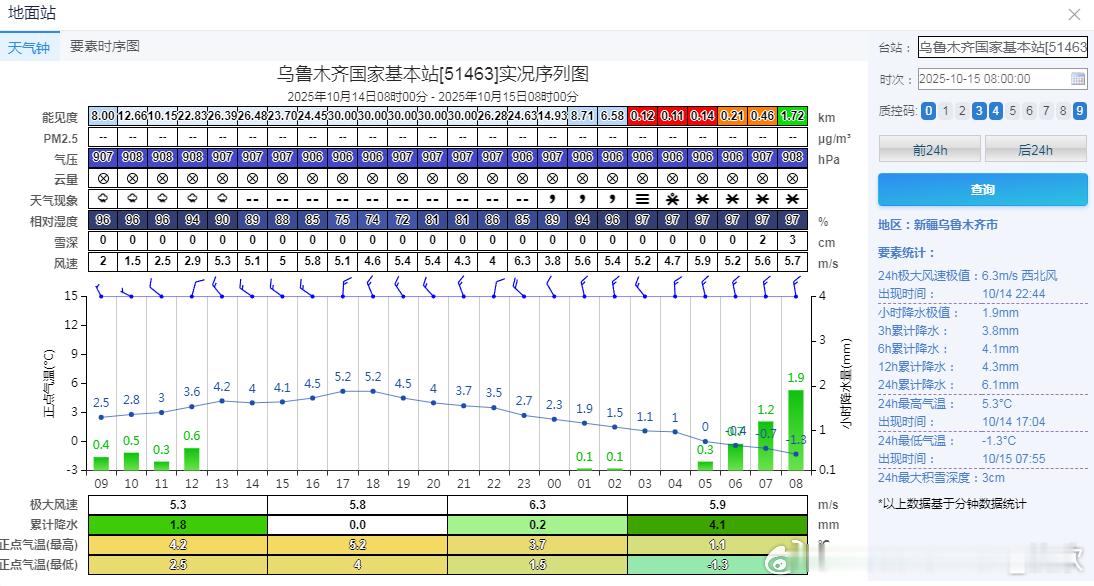Viewport: 1094px width, 586px height.
Task: Toggle quality code 3
Action: (x=979, y=111)
